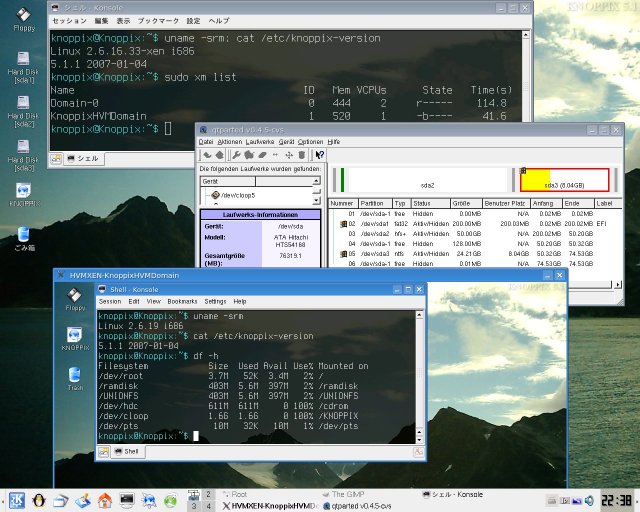
Task: Sort by the Größe column header
Action: (x=465, y=203)
